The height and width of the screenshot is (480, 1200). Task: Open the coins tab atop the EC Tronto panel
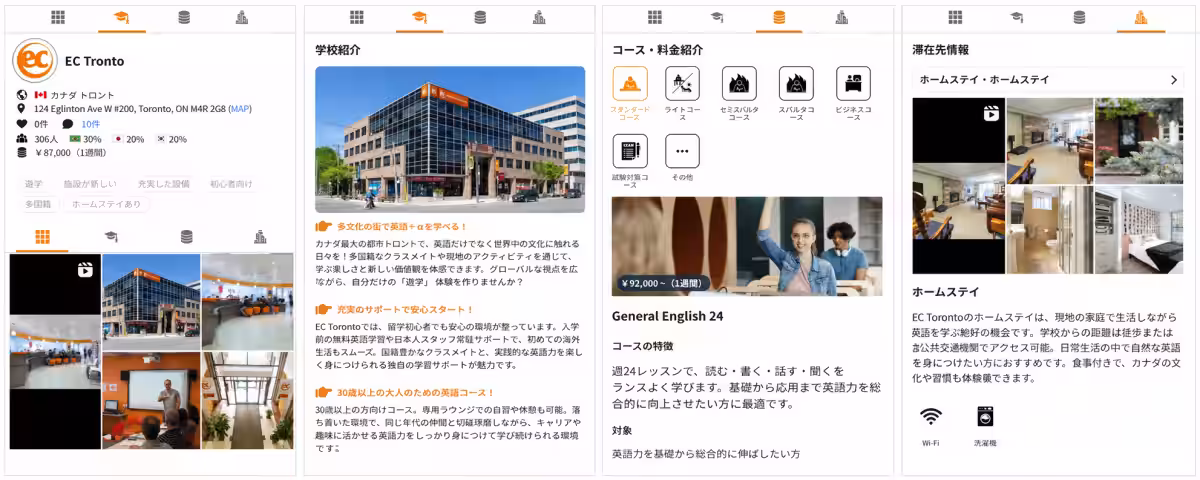[x=182, y=17]
